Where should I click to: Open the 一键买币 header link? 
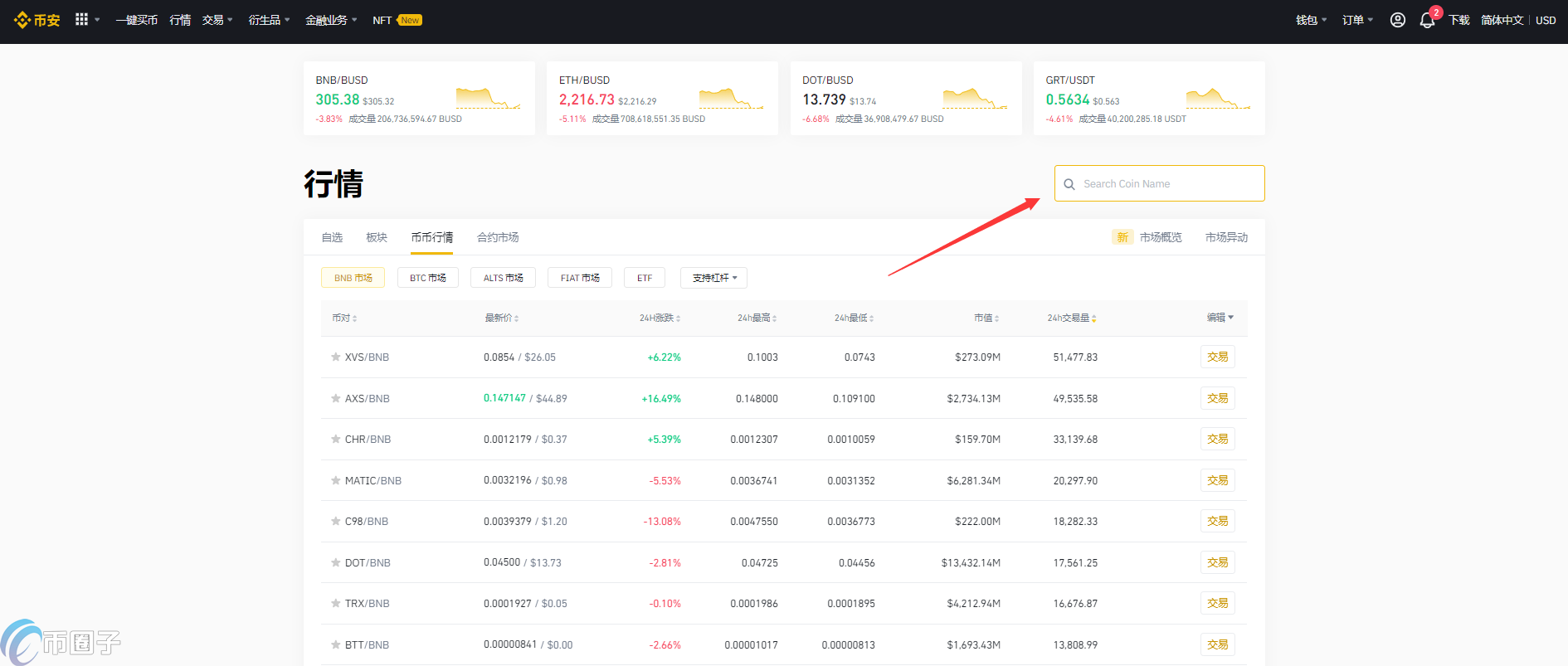pos(137,20)
